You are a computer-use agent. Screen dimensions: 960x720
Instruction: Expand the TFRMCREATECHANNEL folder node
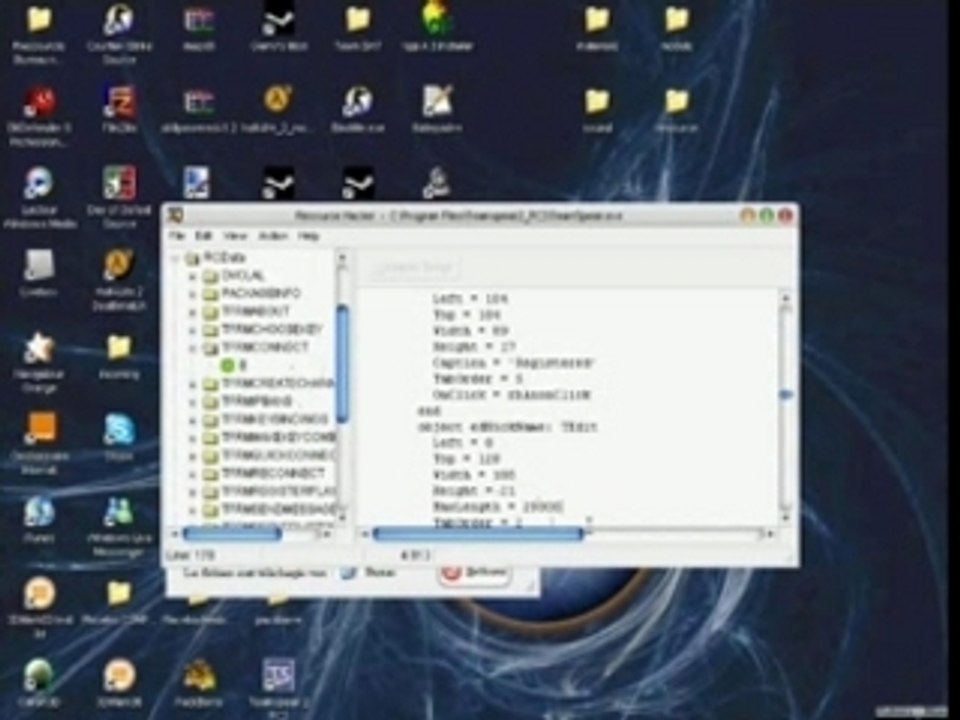click(x=192, y=384)
